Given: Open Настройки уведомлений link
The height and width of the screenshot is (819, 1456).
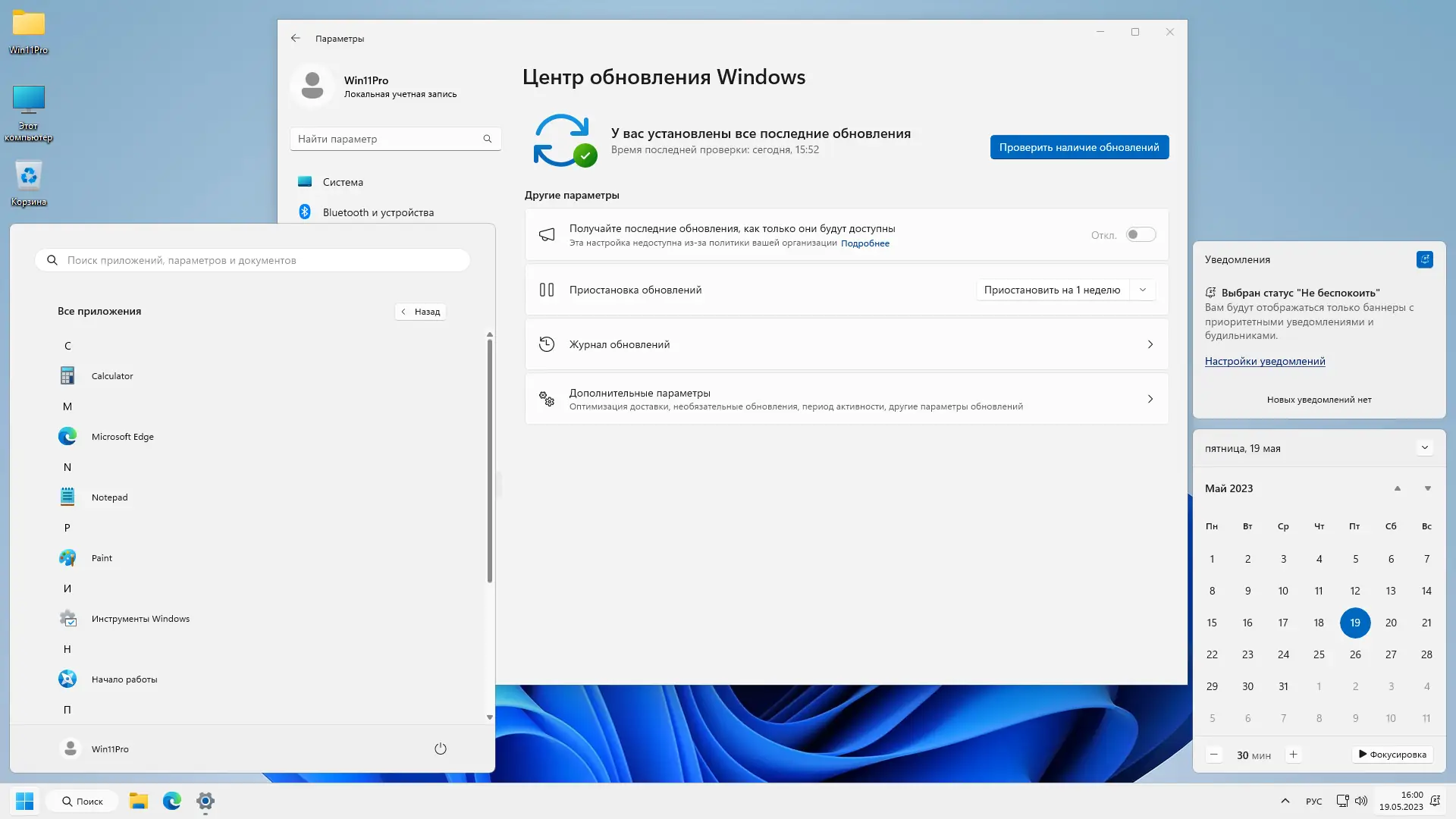Looking at the screenshot, I should pyautogui.click(x=1264, y=362).
